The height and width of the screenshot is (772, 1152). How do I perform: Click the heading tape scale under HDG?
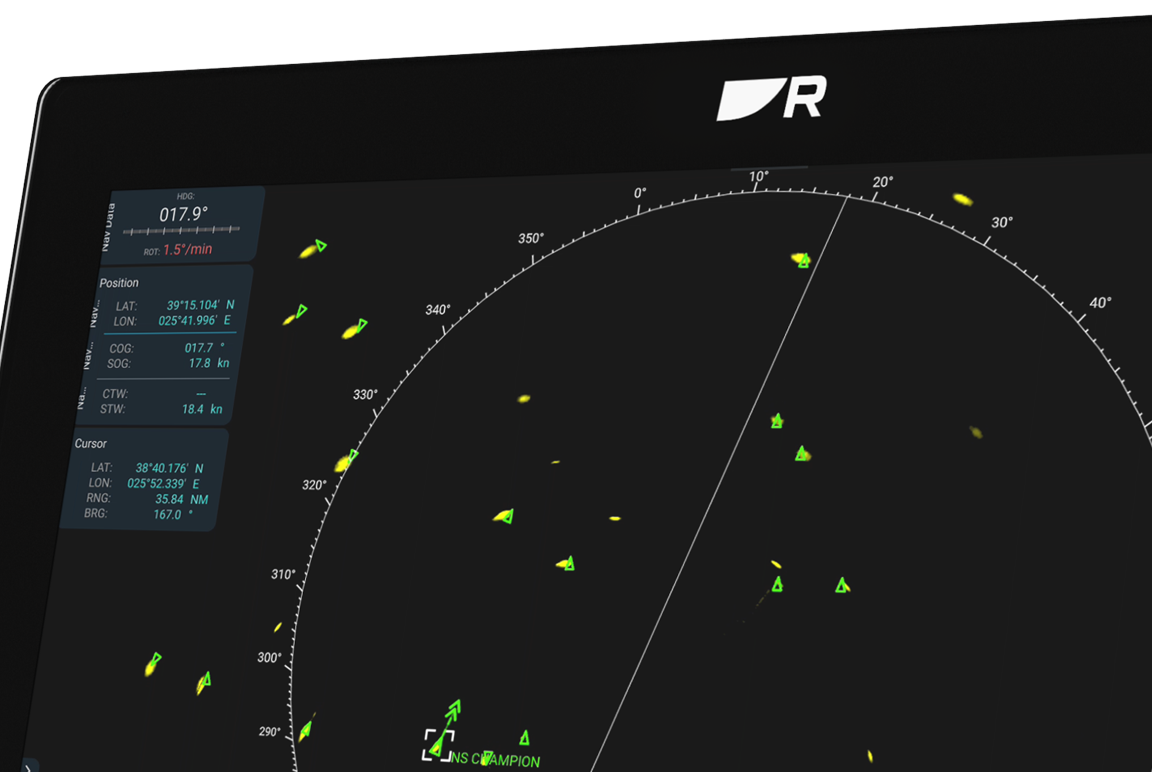[x=181, y=231]
